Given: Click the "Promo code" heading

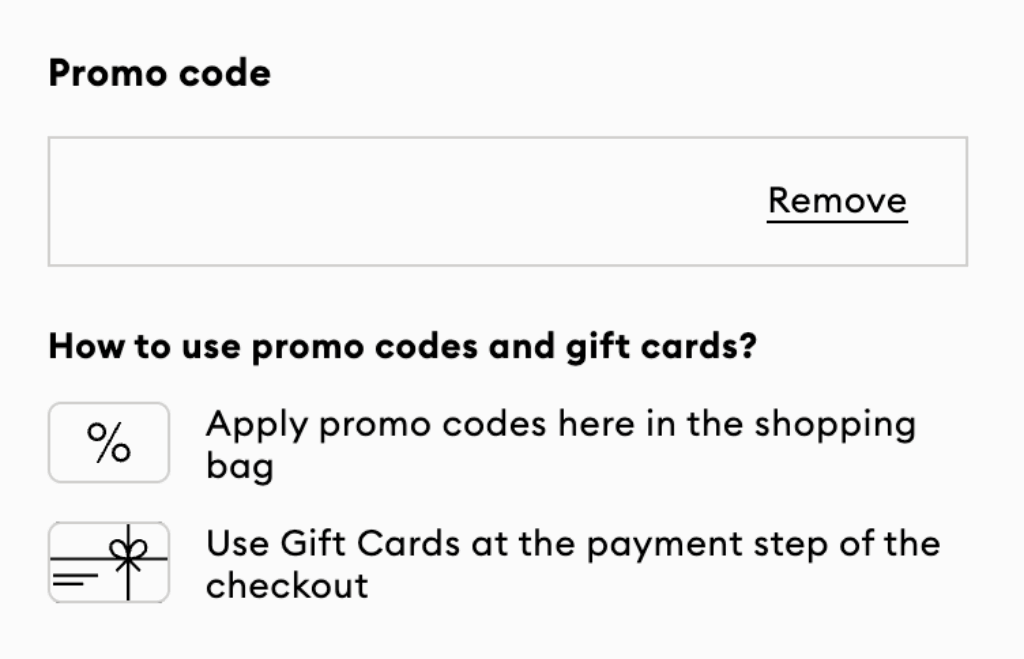Looking at the screenshot, I should [159, 73].
